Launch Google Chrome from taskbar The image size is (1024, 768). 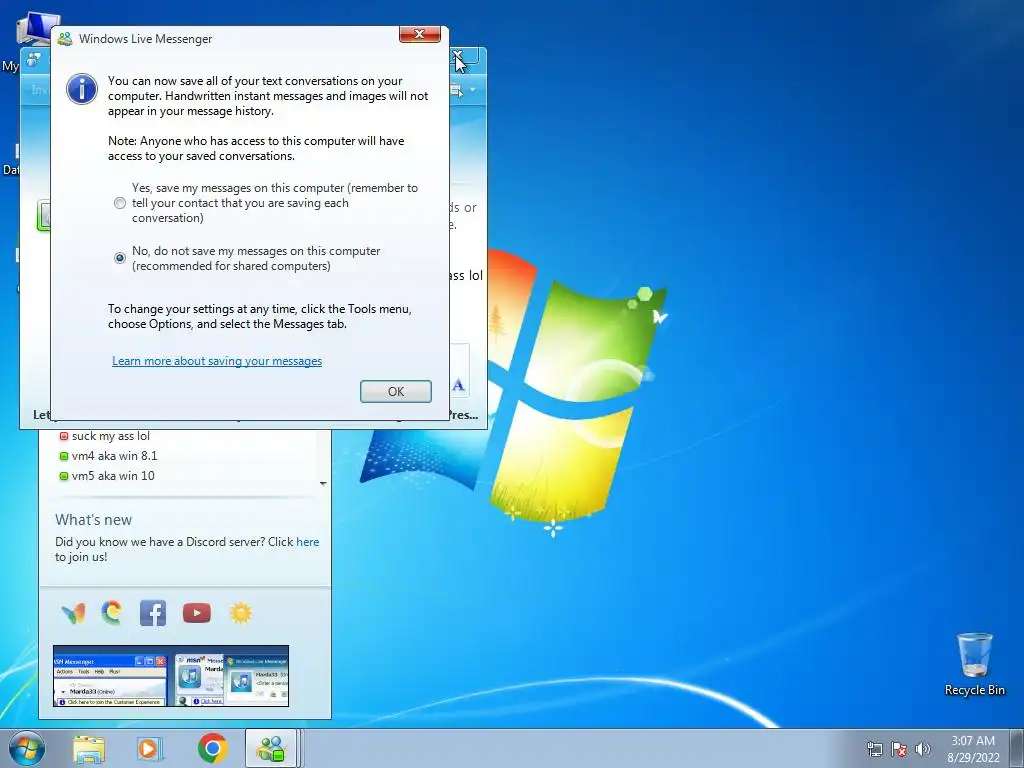[212, 748]
